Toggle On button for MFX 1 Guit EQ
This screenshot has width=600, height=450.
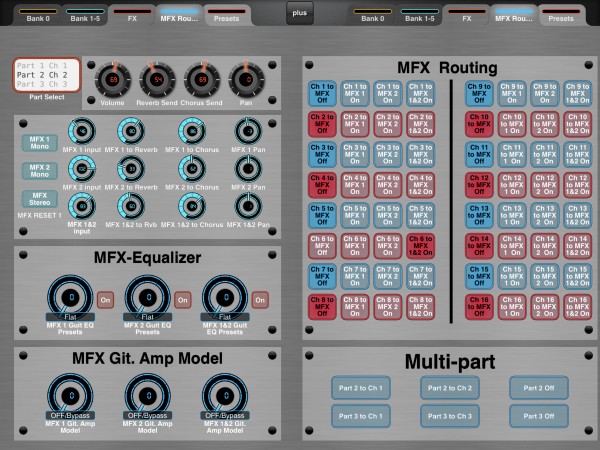106,300
